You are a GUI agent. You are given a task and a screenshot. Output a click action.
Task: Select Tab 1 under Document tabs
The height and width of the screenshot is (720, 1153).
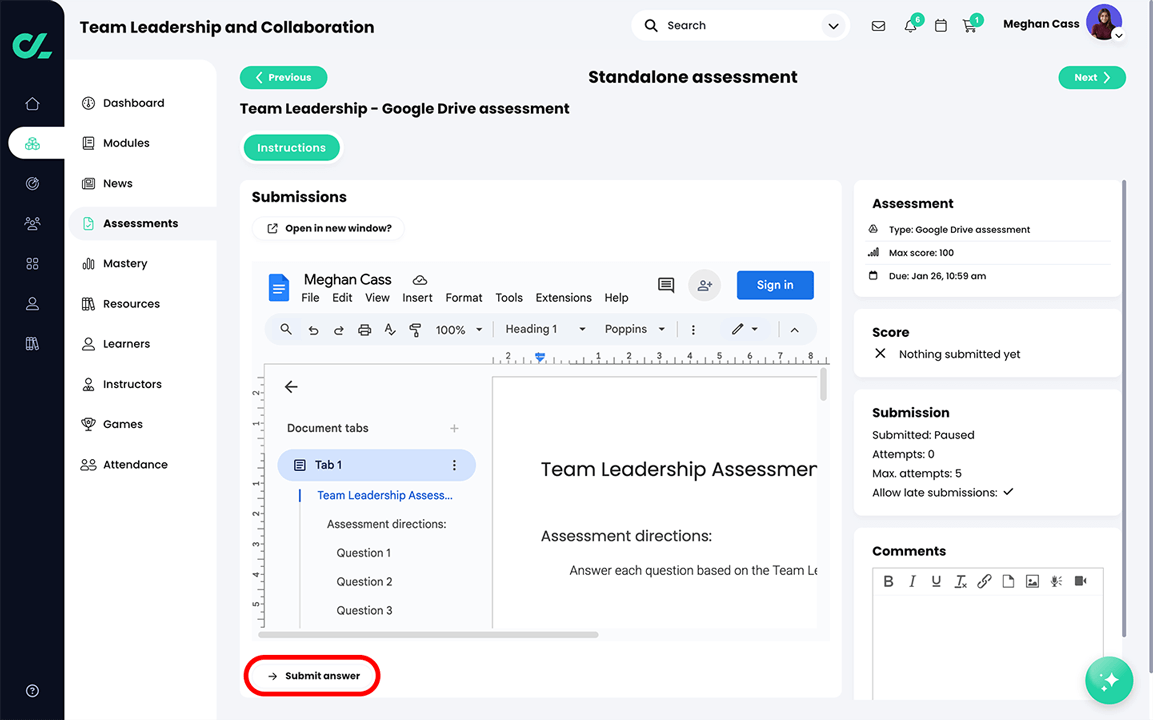tap(330, 464)
